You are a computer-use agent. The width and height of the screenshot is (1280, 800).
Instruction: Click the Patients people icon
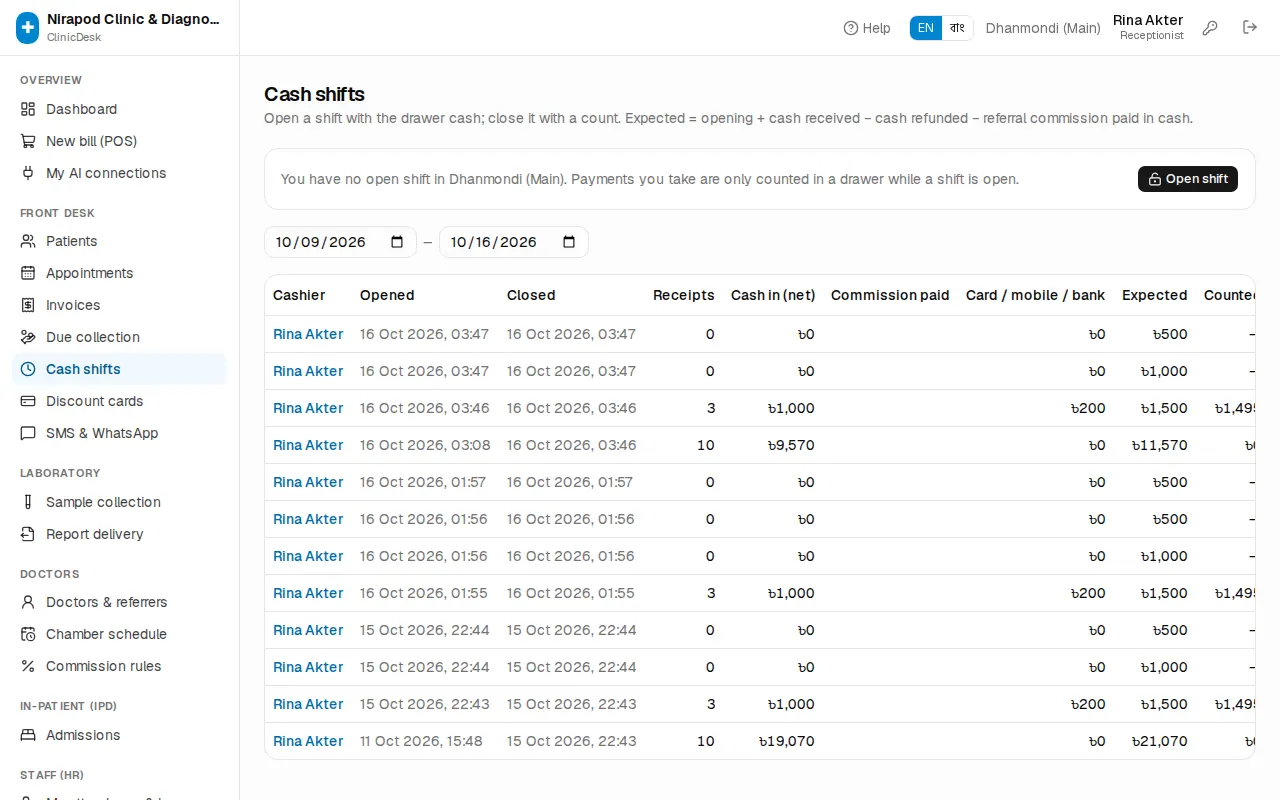[x=28, y=241]
